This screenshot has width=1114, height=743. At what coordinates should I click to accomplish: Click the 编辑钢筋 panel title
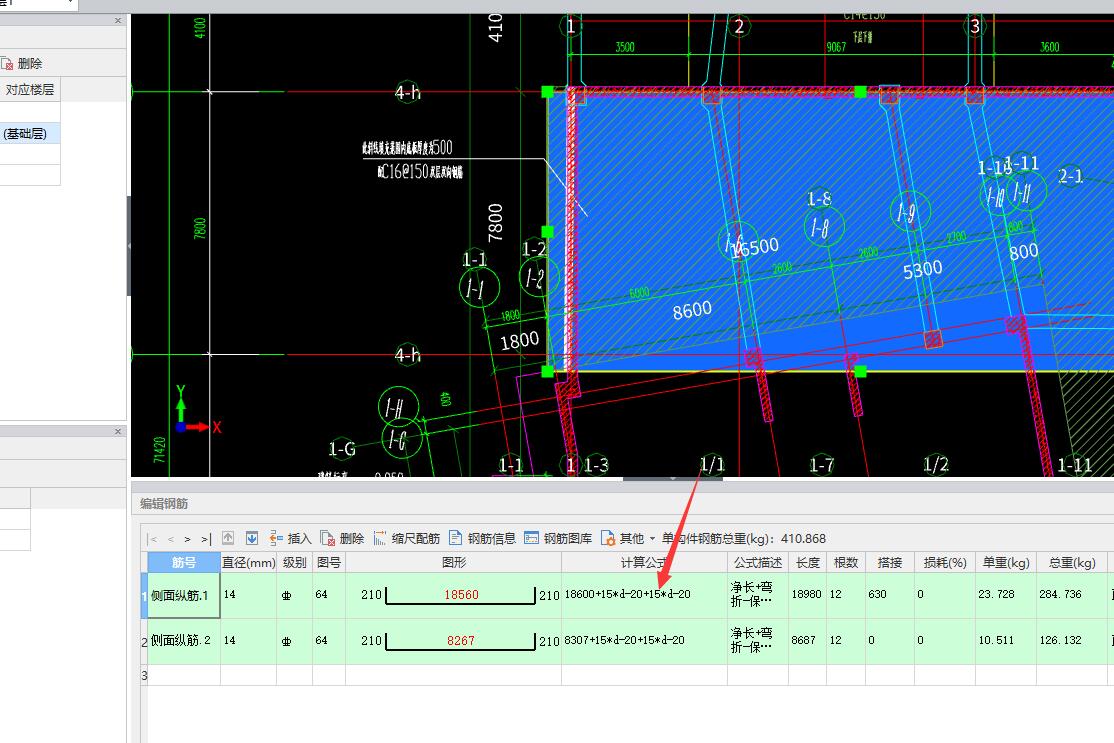tap(163, 504)
